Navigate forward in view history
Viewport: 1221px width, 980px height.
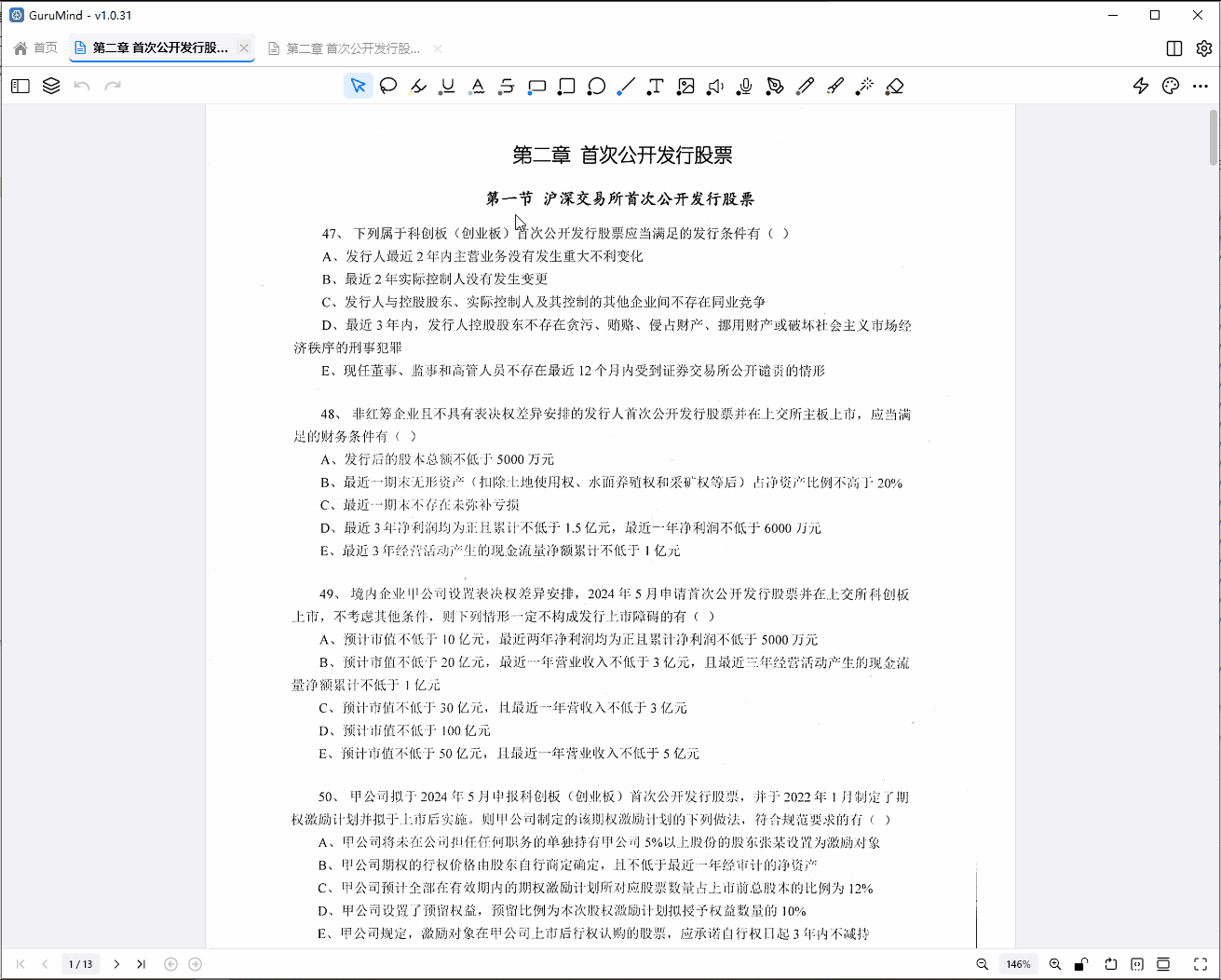[x=195, y=964]
